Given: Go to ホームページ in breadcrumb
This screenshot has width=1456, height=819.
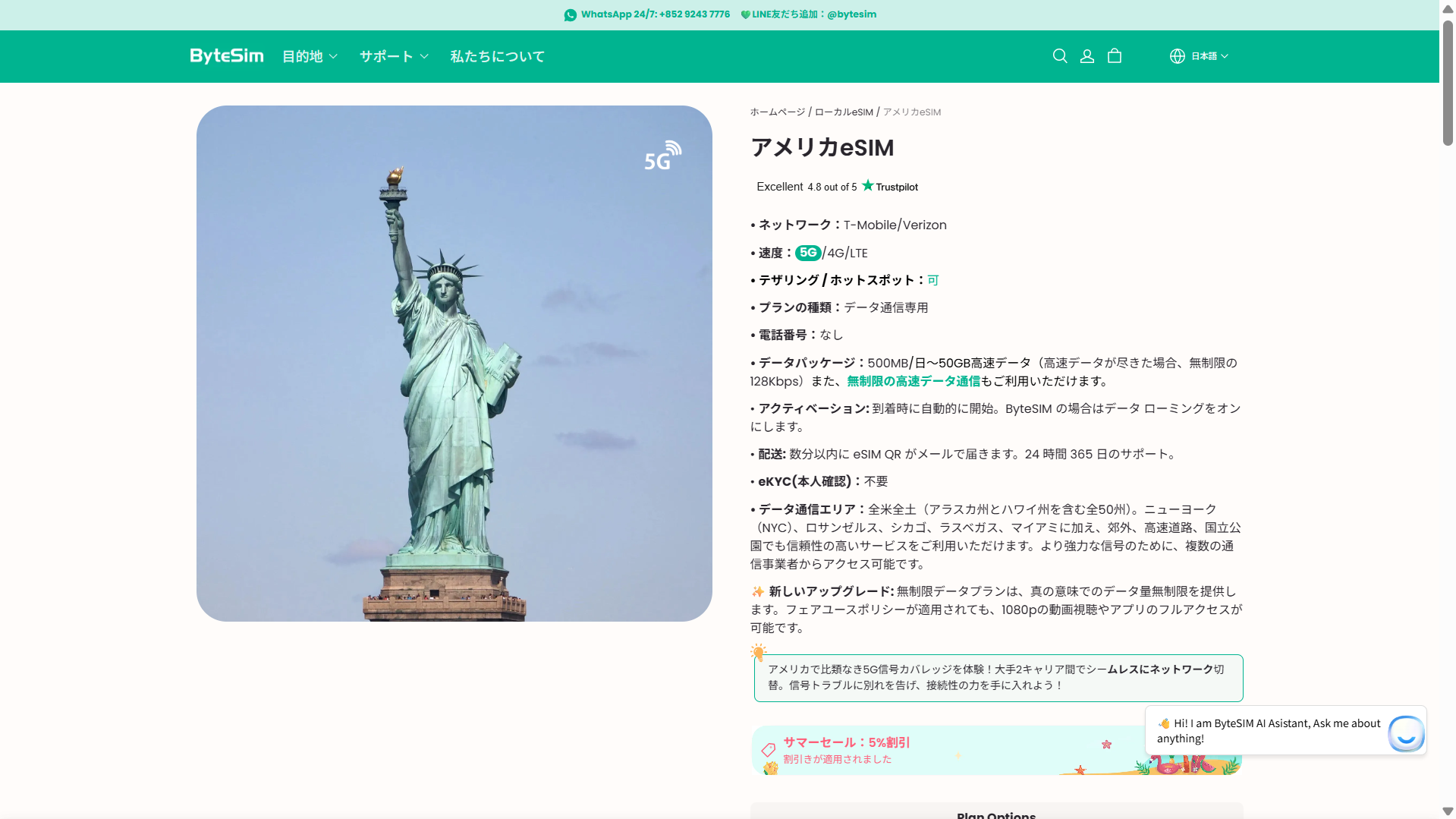Looking at the screenshot, I should point(777,112).
